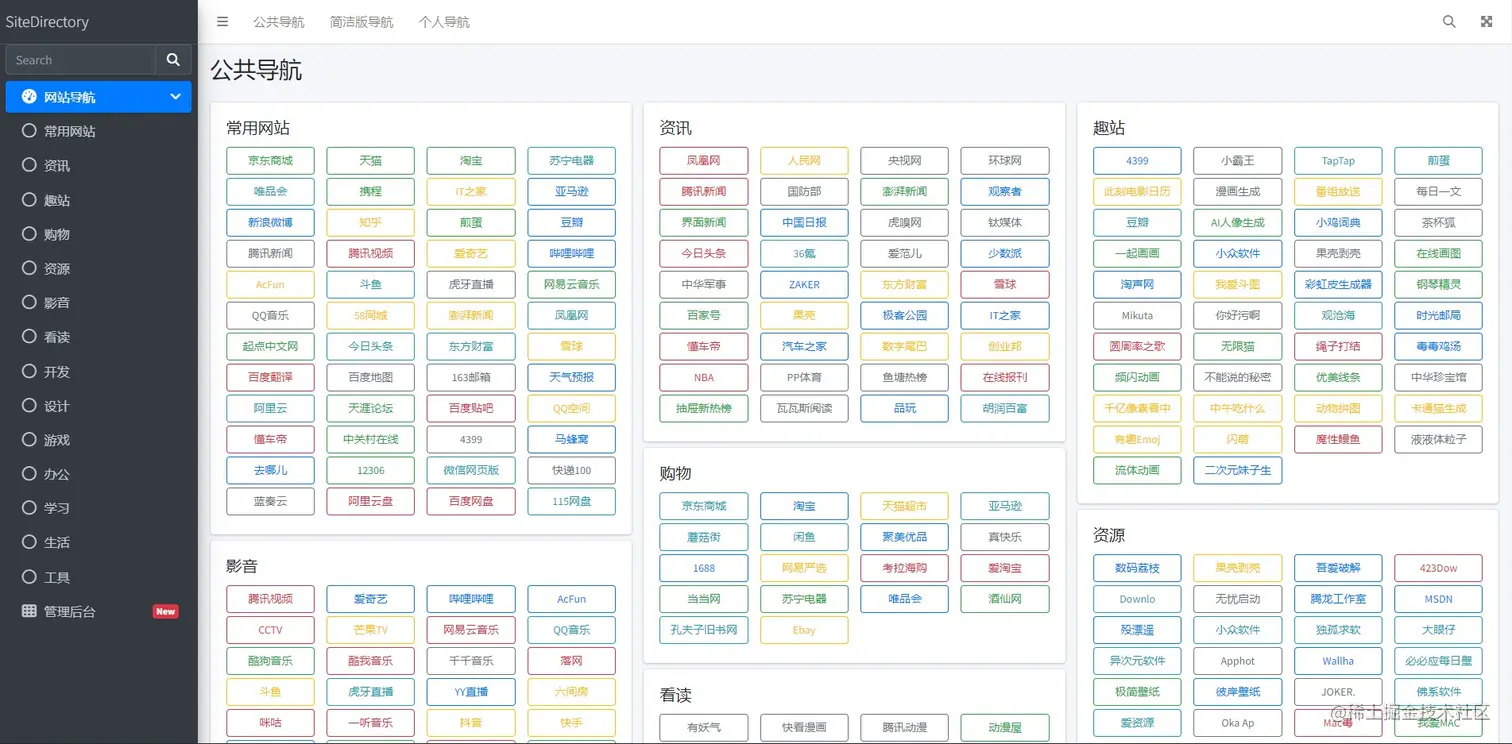
Task: Open the 孔夫子旧书网 button
Action: 704,630
